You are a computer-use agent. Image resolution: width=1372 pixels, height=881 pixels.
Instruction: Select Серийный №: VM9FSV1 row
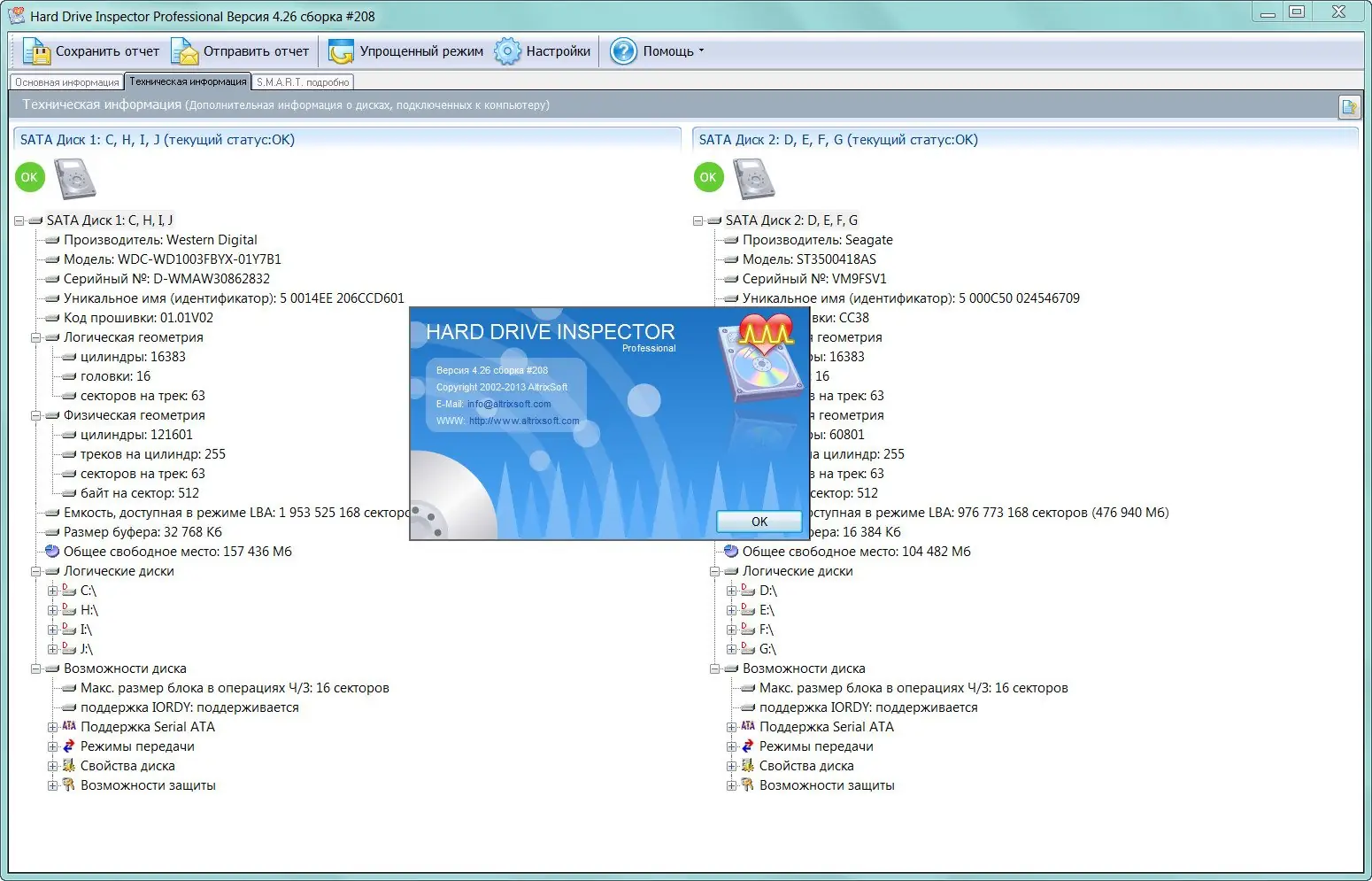814,279
